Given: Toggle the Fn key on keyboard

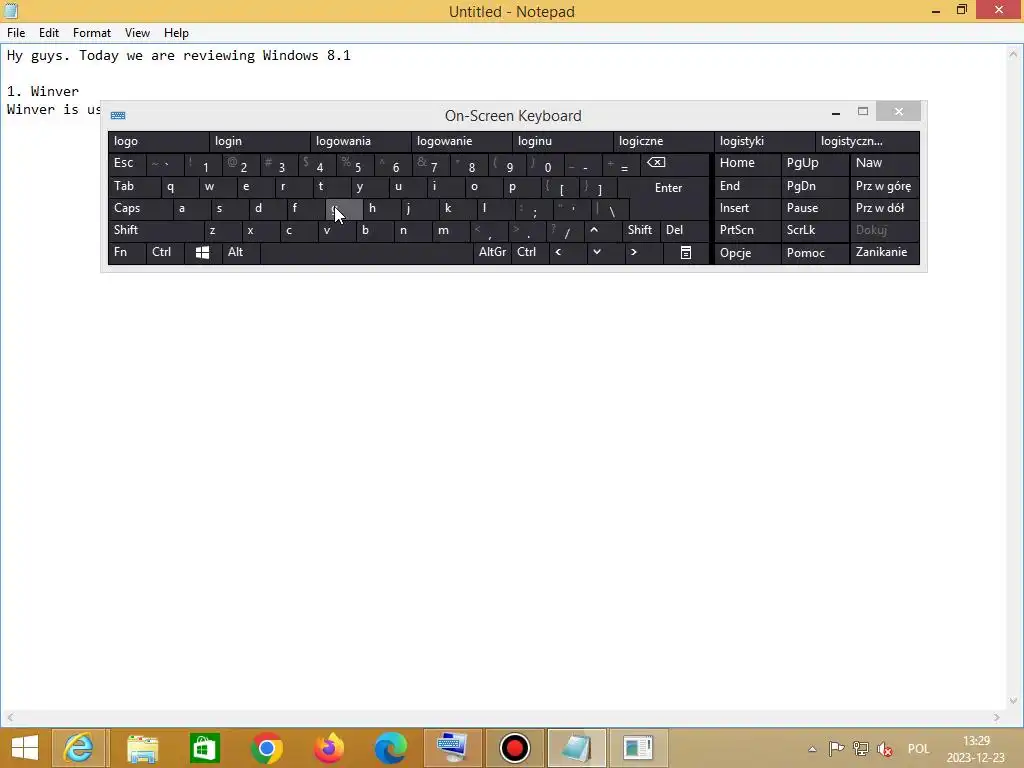Looking at the screenshot, I should (127, 252).
